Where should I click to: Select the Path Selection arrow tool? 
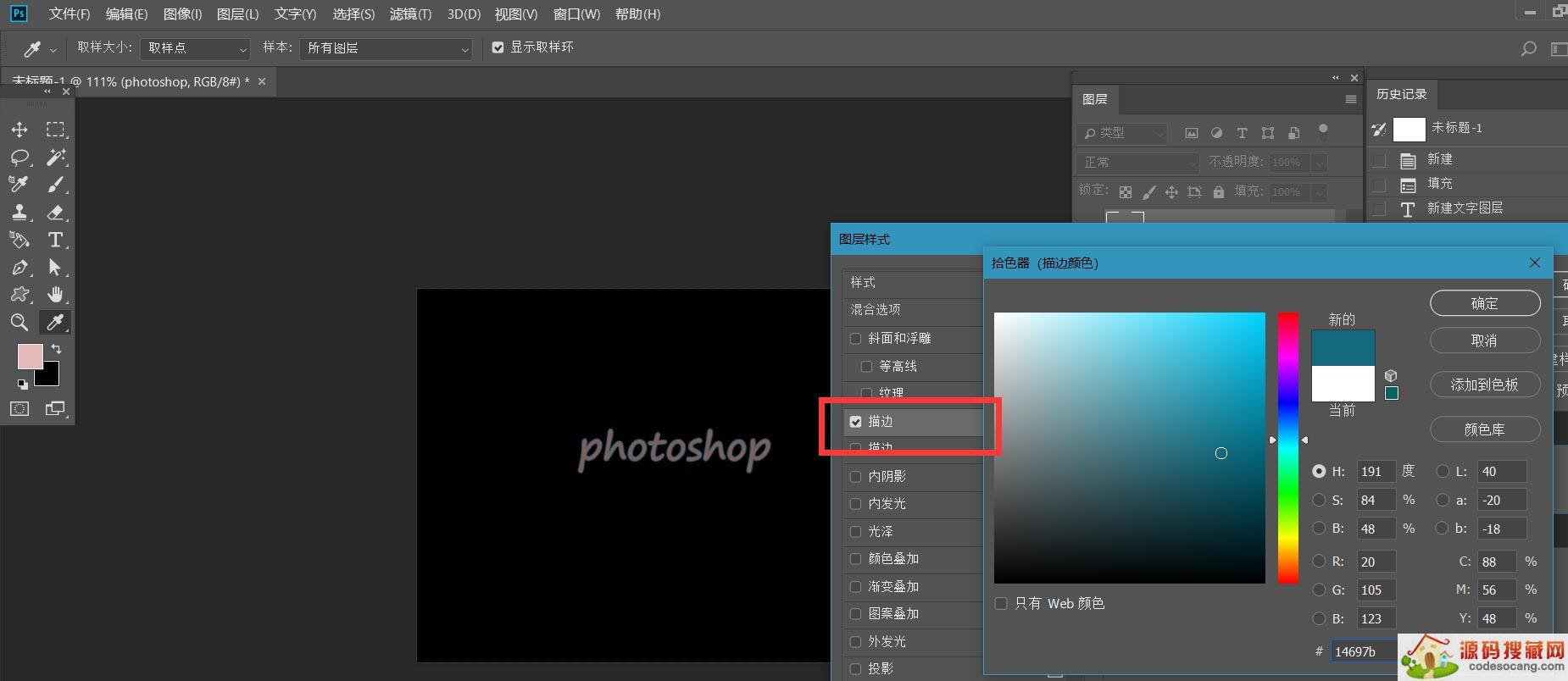click(56, 268)
